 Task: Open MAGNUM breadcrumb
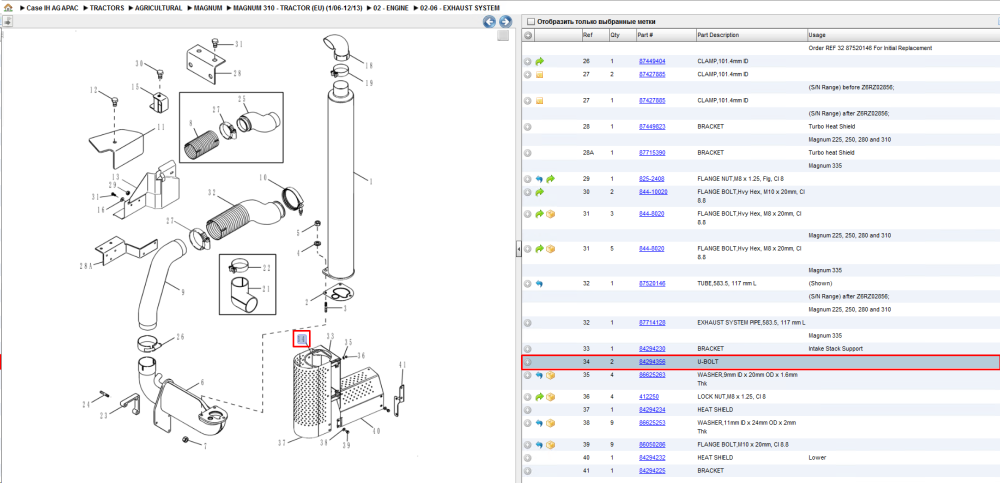click(x=208, y=8)
